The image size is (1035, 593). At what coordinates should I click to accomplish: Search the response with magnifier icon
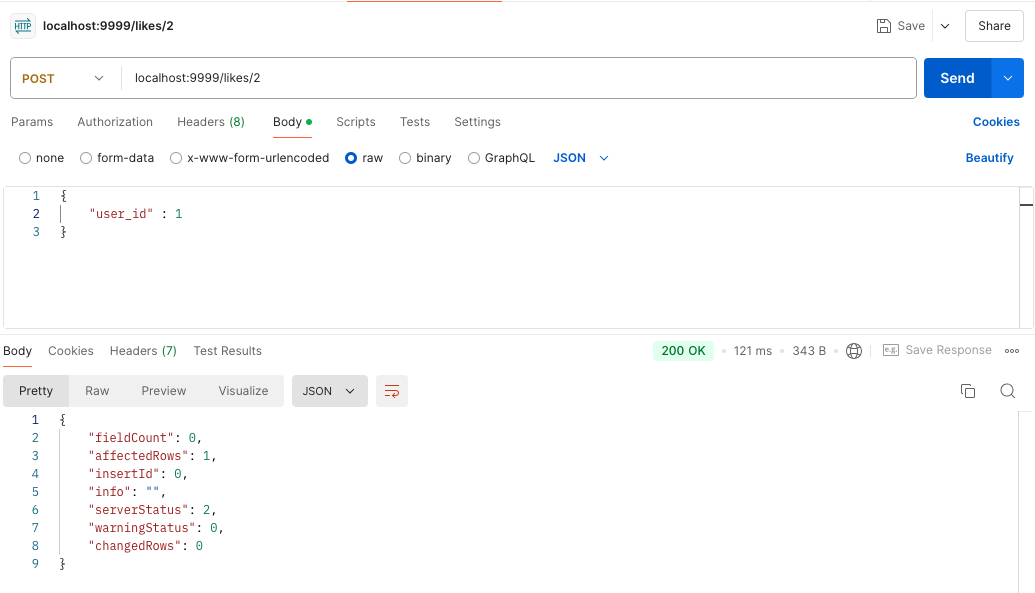coord(1007,391)
